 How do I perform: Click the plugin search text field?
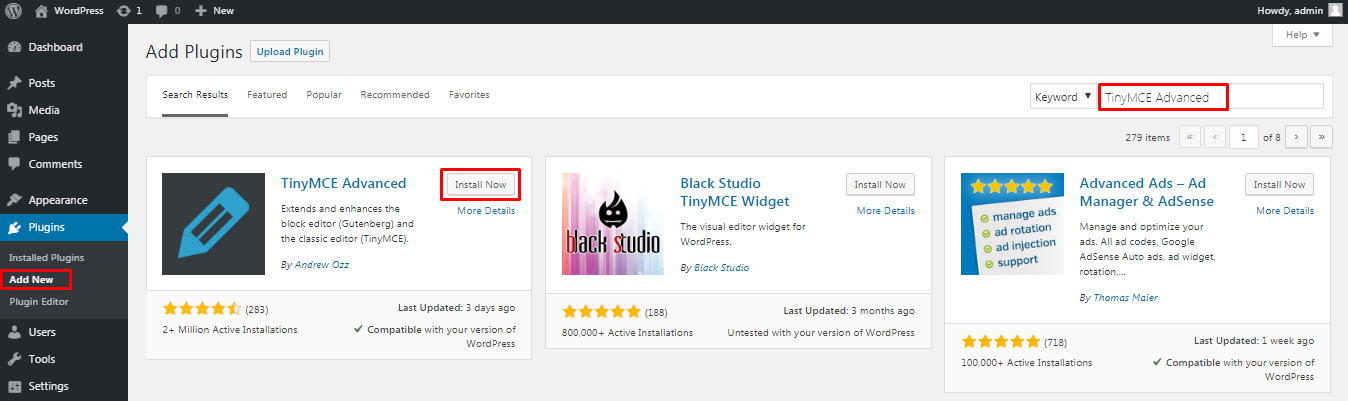click(x=1211, y=97)
